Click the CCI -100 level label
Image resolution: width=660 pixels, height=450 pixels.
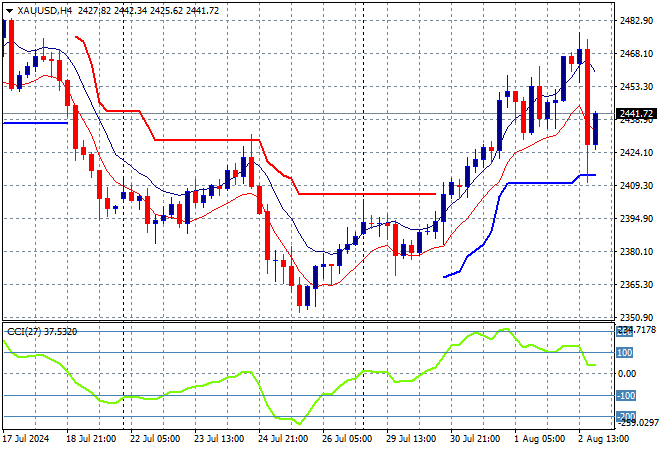click(x=626, y=396)
